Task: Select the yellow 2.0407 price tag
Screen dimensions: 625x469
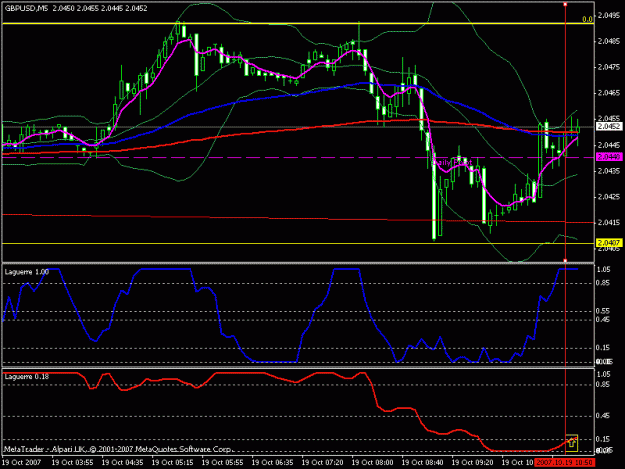Action: pos(609,243)
